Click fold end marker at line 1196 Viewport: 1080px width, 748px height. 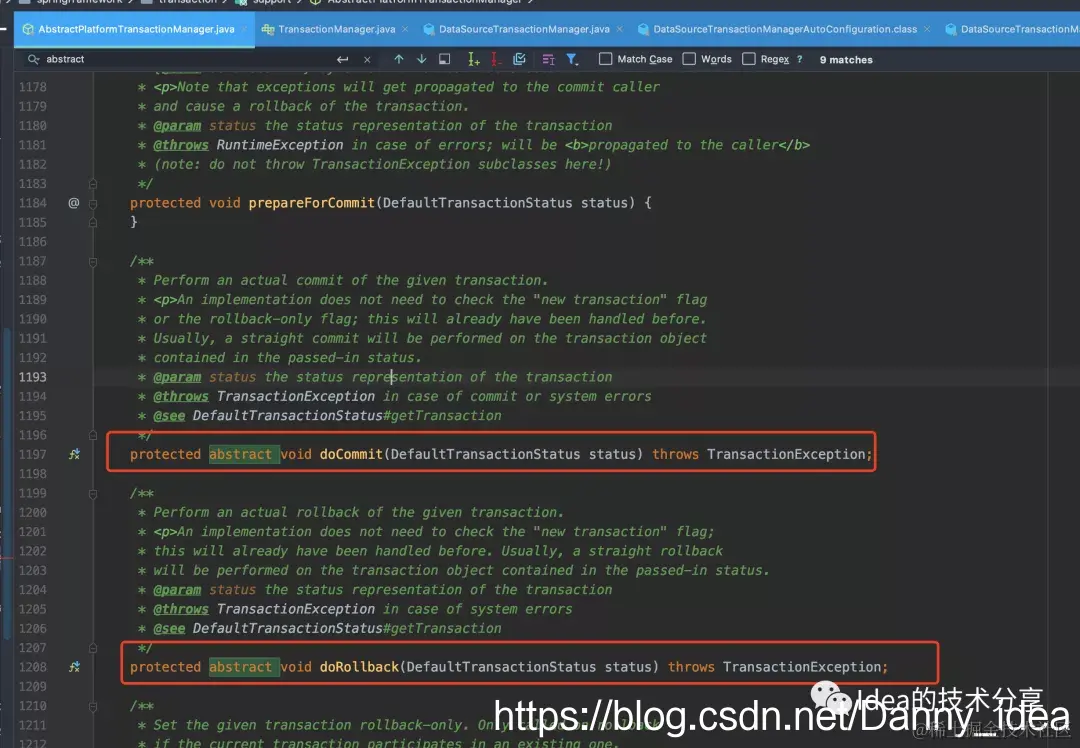tap(93, 435)
